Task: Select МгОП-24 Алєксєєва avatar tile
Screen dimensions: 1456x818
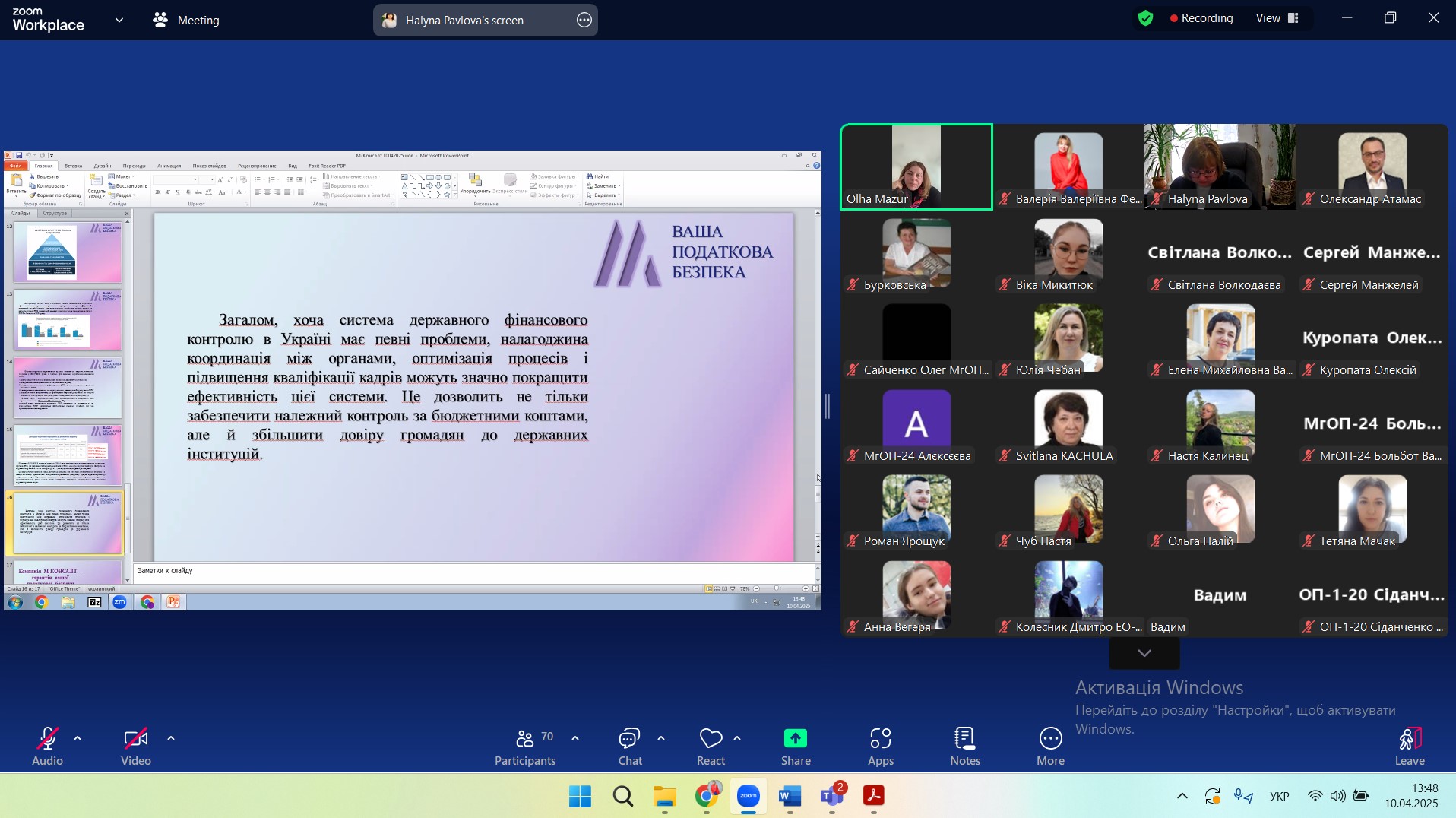Action: tap(916, 423)
